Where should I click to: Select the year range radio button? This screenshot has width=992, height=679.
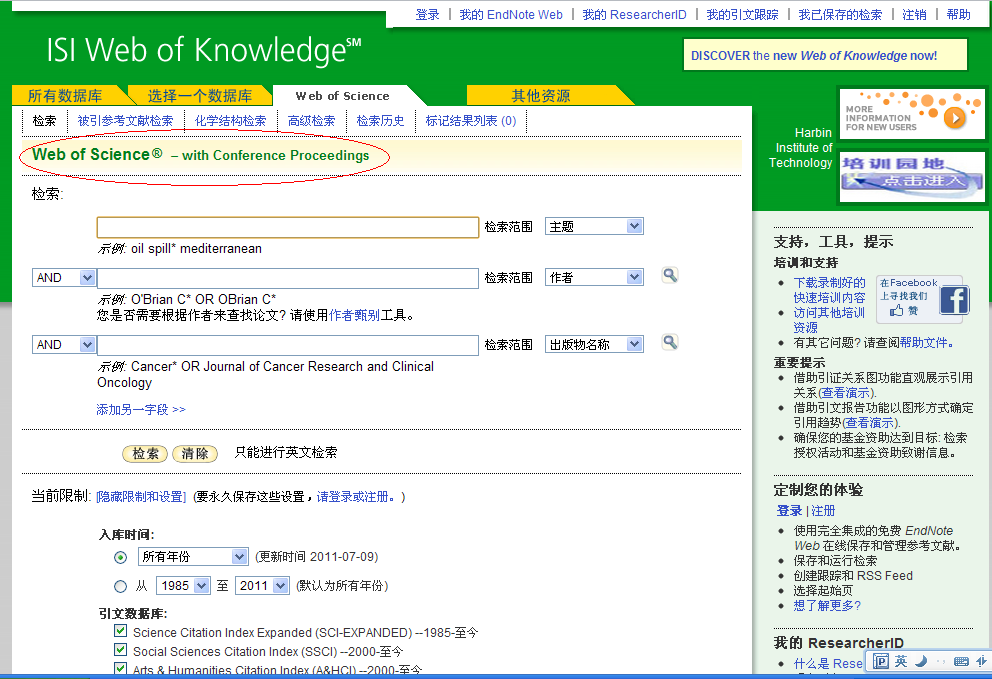click(x=120, y=587)
